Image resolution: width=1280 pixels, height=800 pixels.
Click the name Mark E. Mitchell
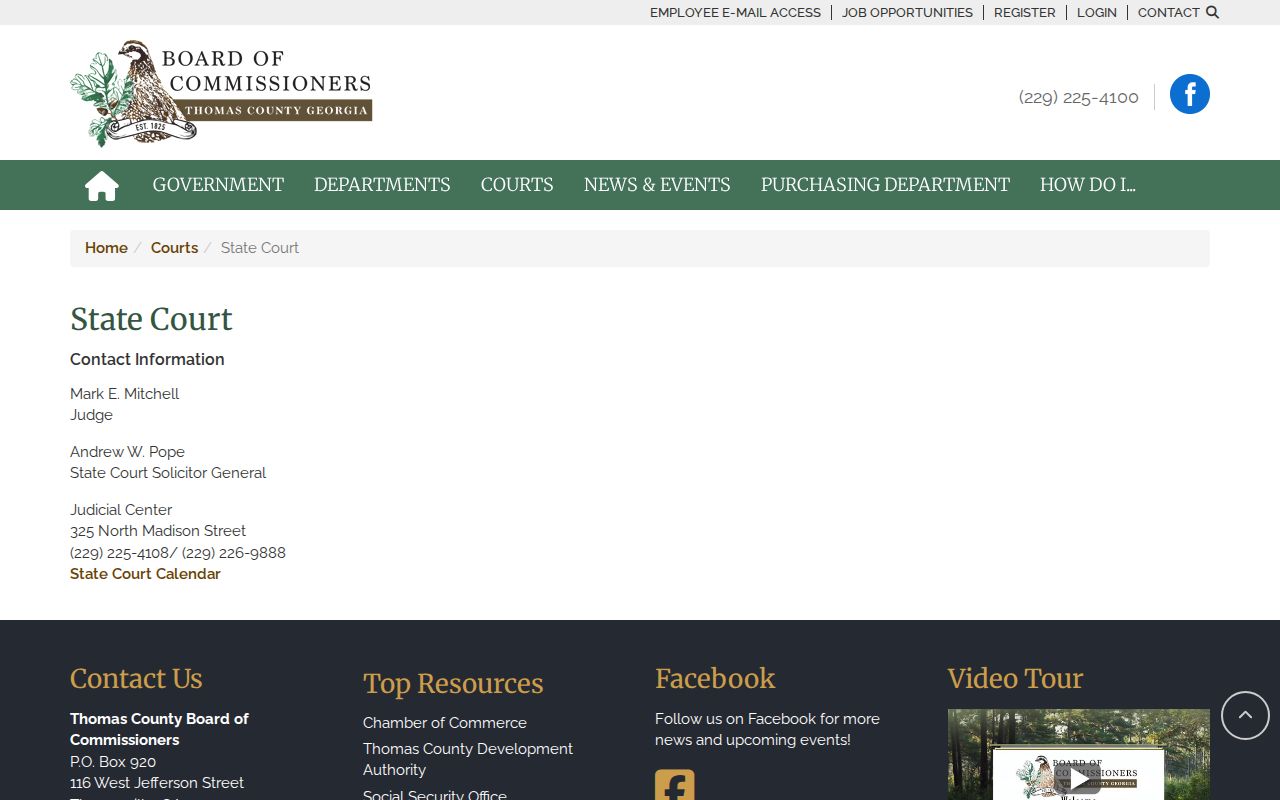124,394
